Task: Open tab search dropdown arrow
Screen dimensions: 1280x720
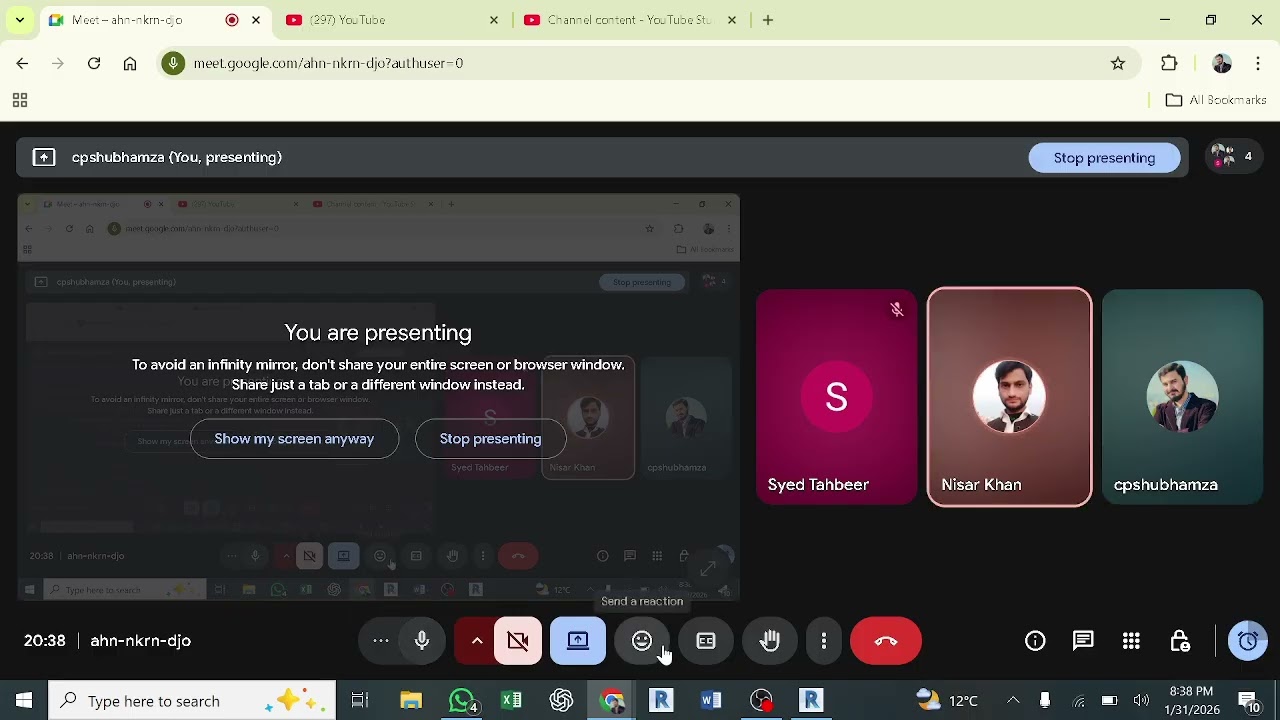Action: pyautogui.click(x=19, y=20)
